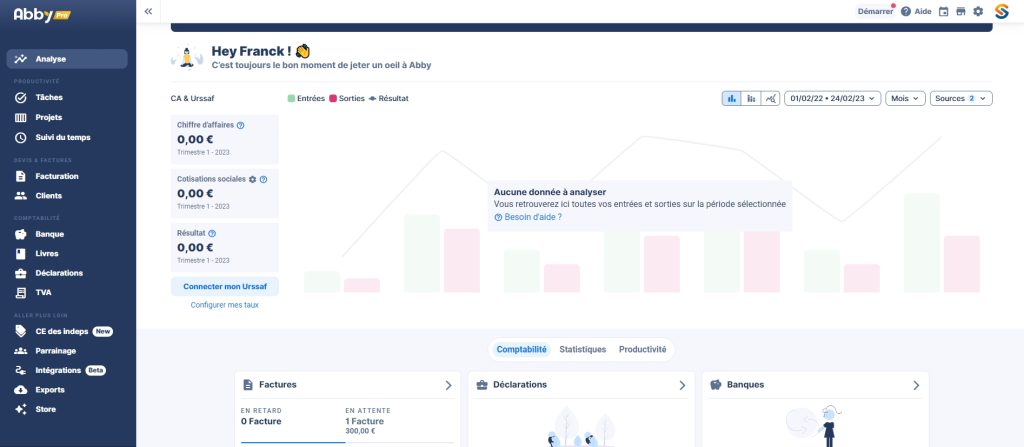The height and width of the screenshot is (447, 1024).
Task: Open the date range dropdown 01/02/22 • 24/02/23
Action: (x=833, y=98)
